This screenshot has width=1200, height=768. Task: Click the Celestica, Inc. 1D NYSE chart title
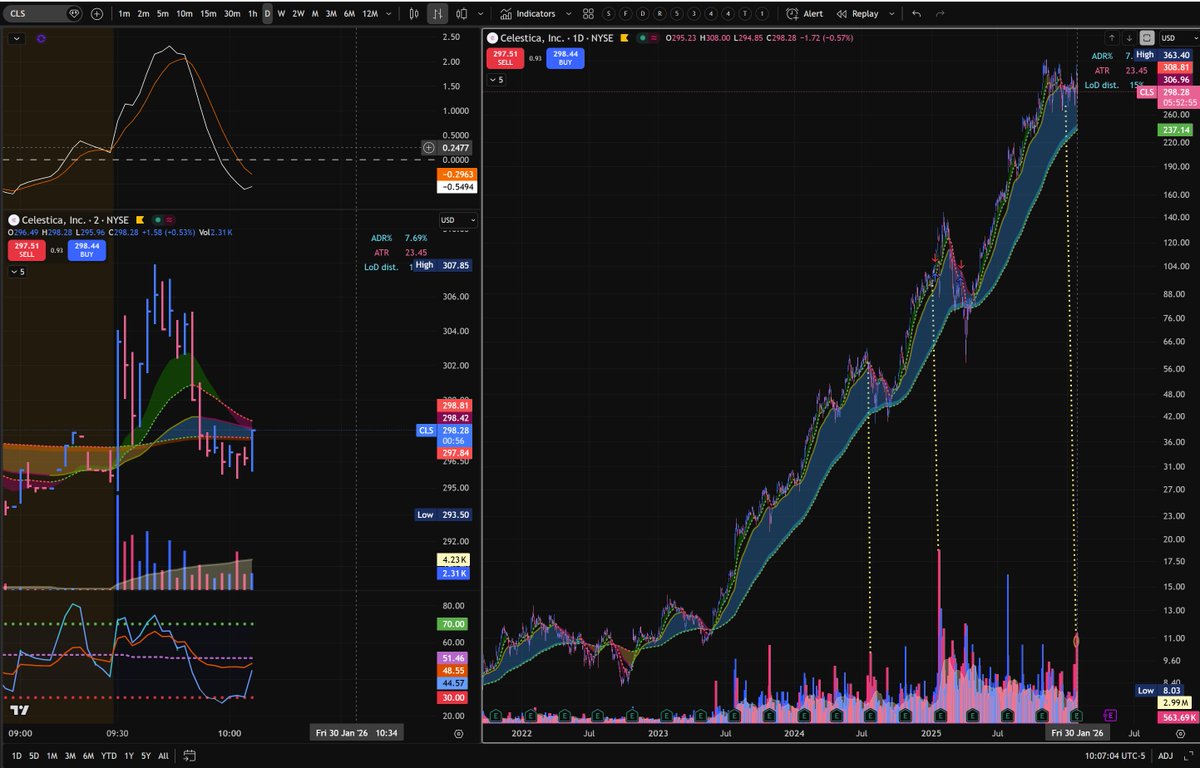tap(557, 37)
